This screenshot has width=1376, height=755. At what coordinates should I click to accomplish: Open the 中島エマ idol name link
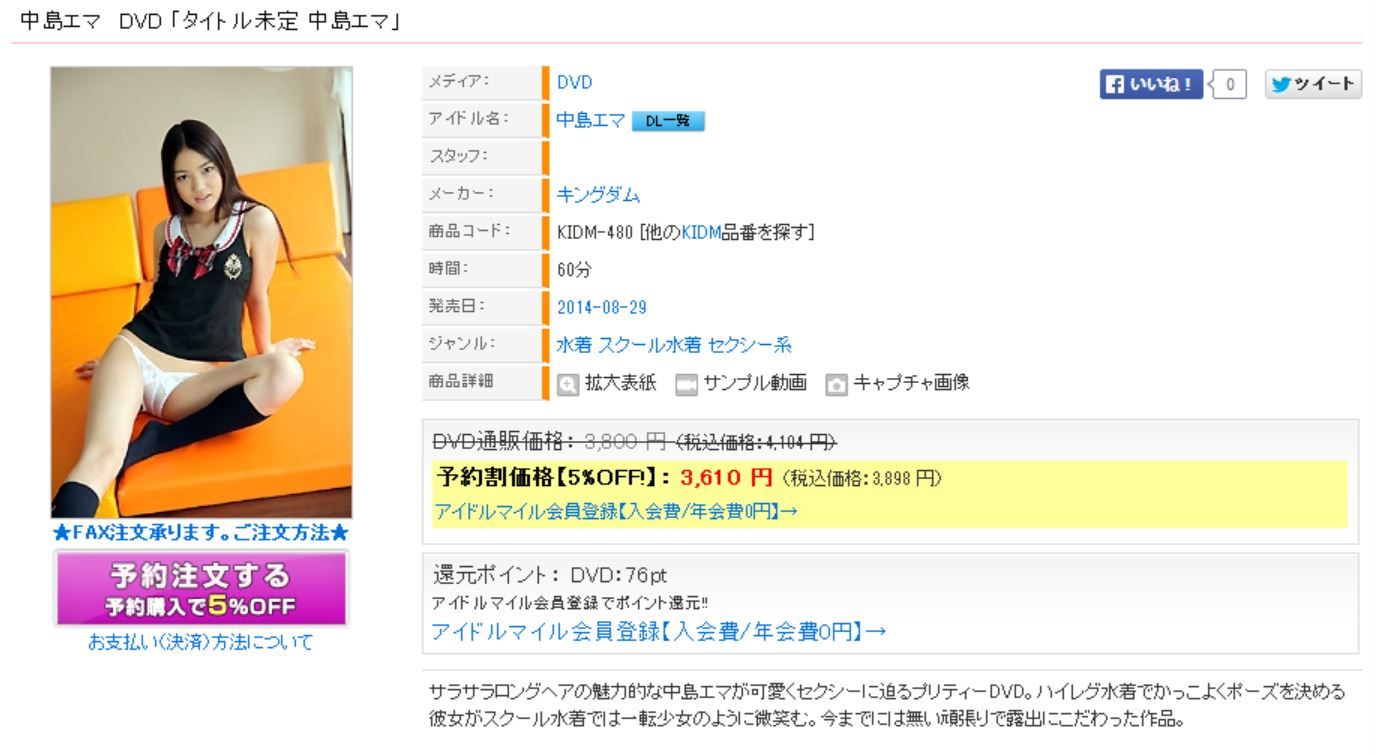coord(591,121)
